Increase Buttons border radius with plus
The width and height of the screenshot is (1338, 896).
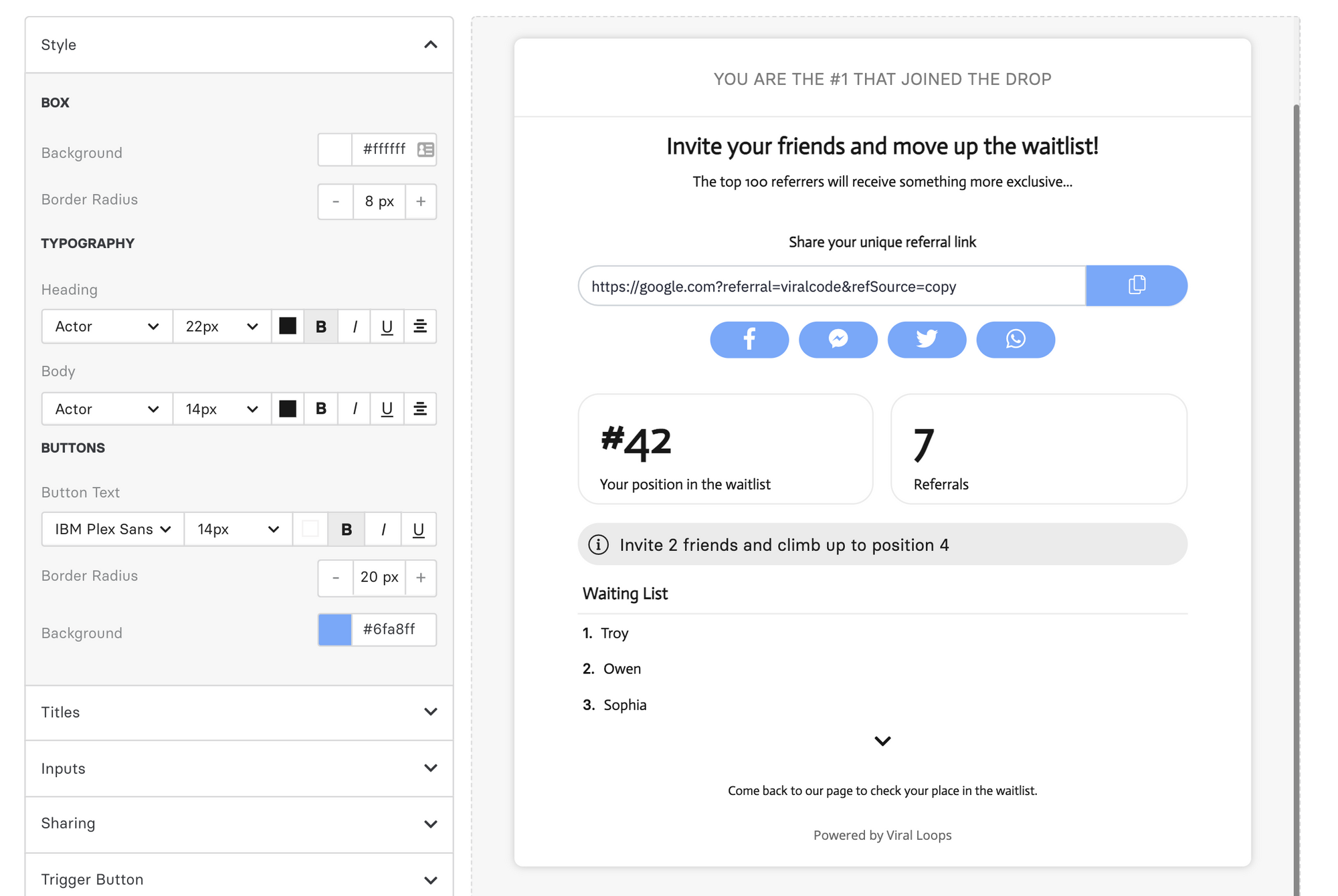(421, 577)
